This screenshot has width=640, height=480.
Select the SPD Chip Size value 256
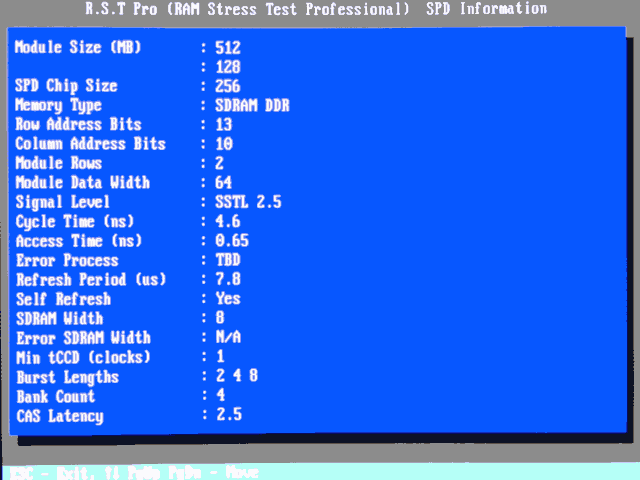228,86
